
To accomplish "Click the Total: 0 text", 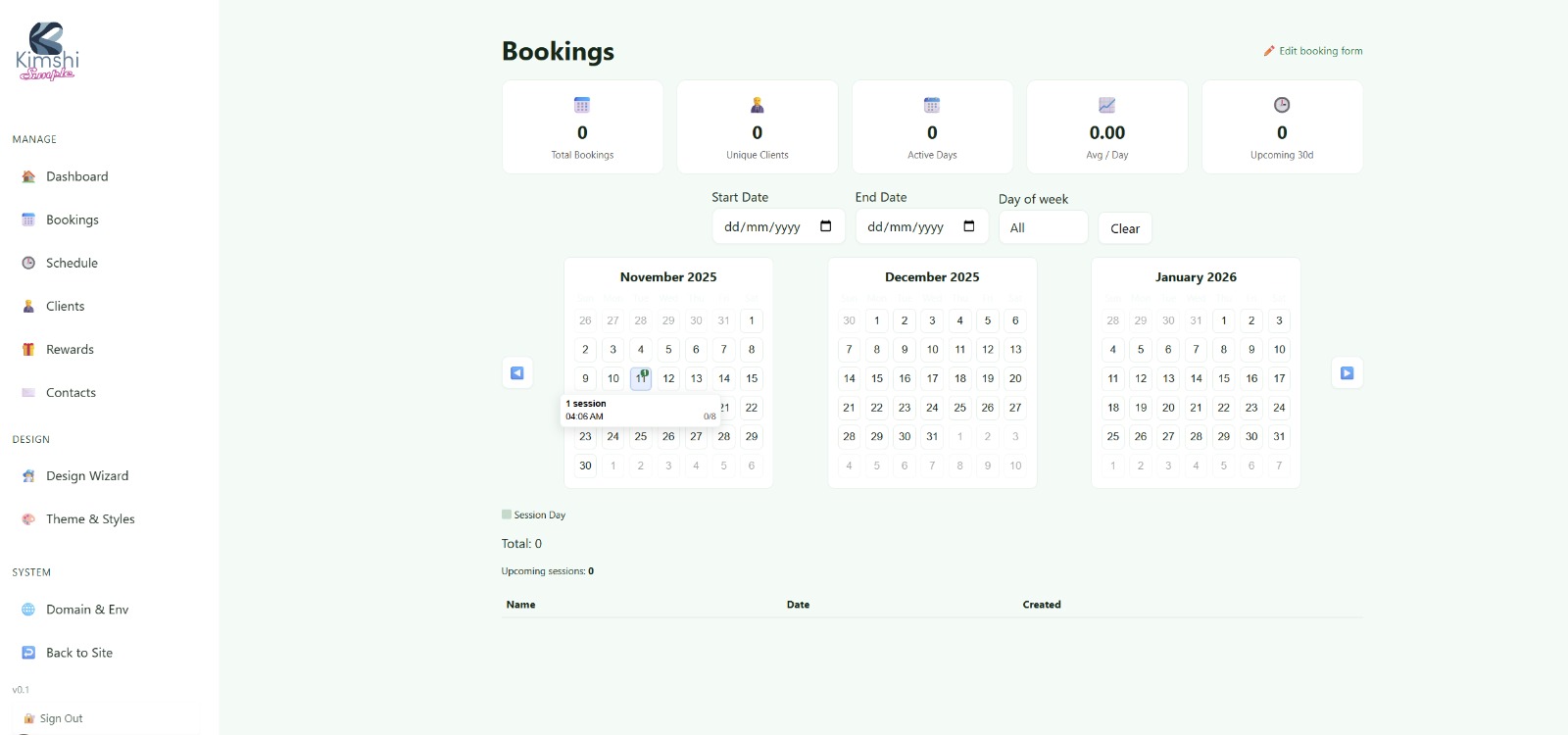I will click(521, 543).
